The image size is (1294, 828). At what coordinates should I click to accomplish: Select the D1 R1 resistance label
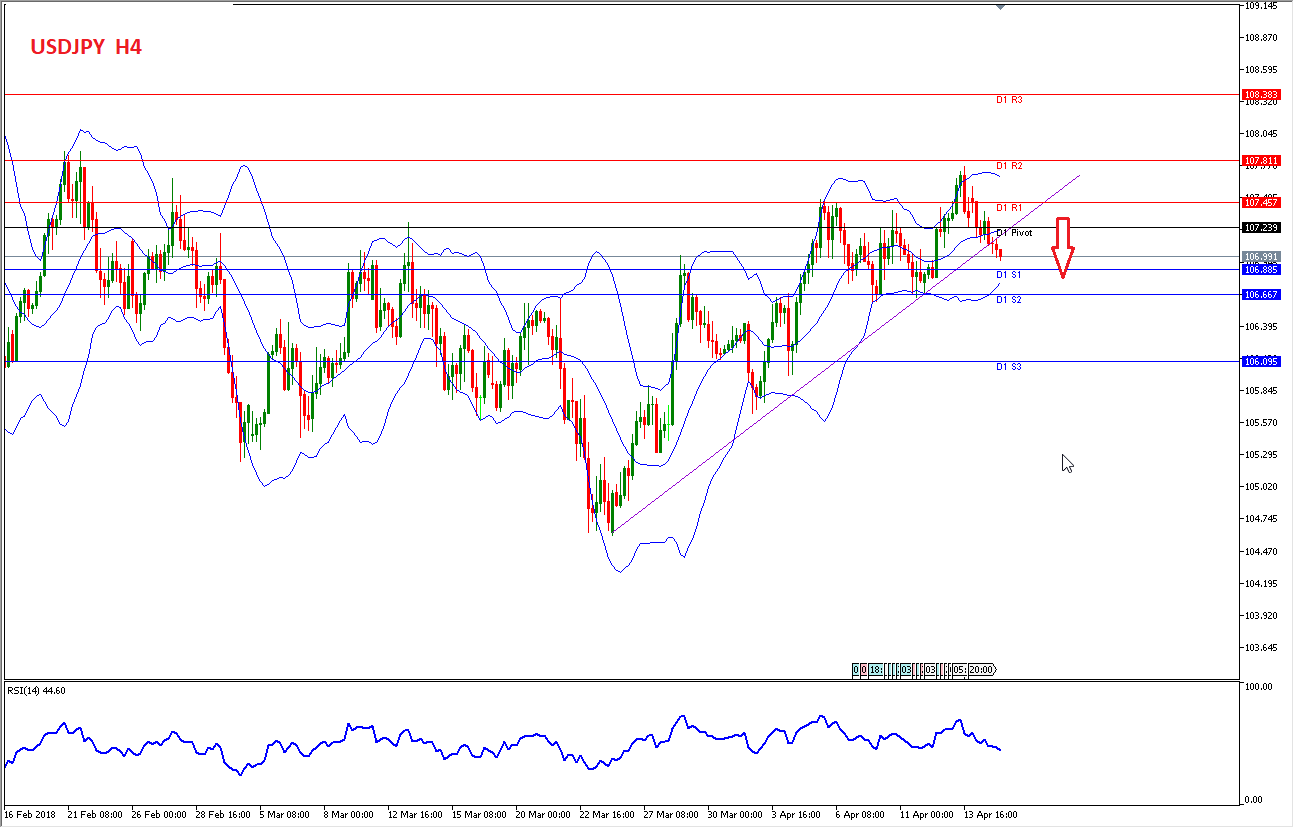point(1009,207)
